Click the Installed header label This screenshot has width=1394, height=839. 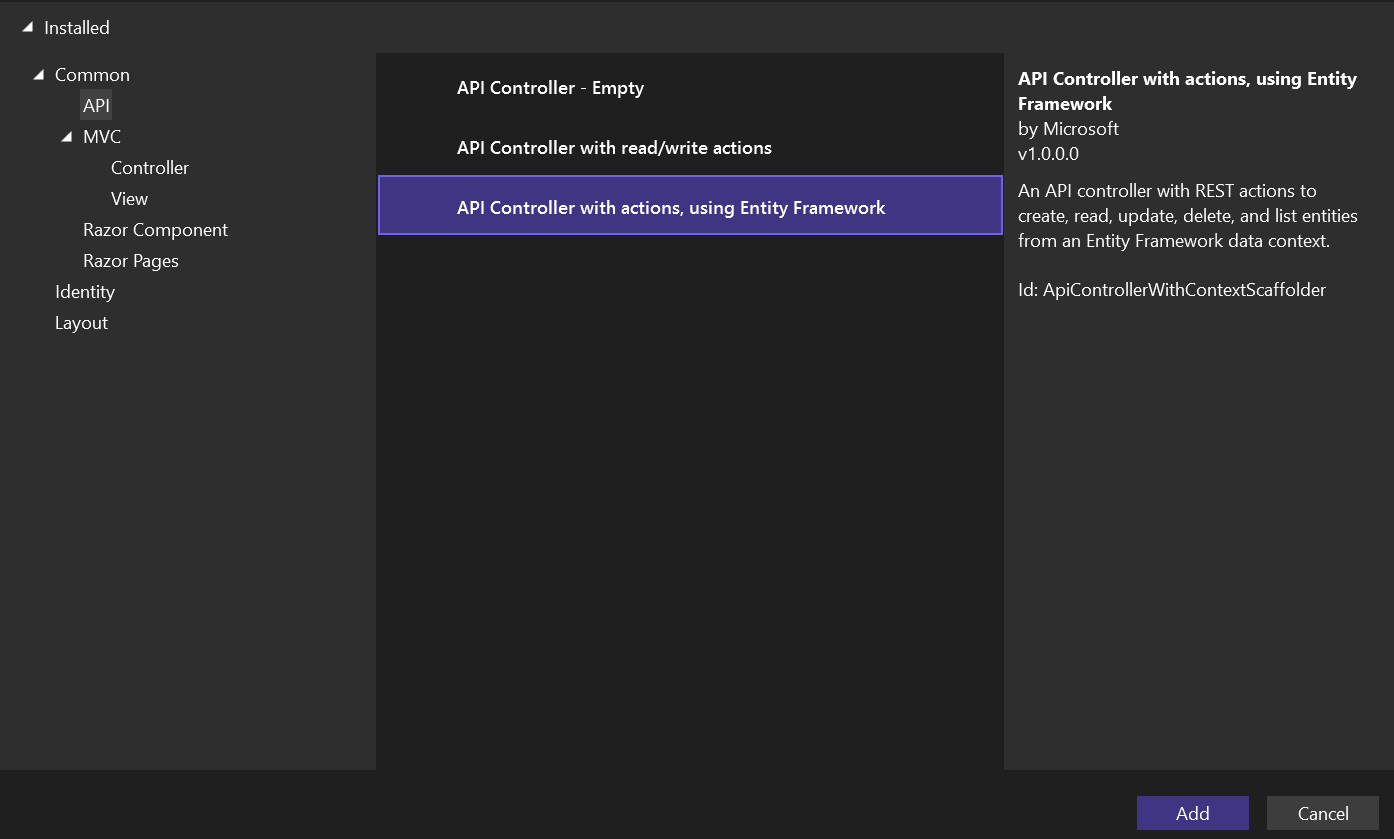(77, 28)
